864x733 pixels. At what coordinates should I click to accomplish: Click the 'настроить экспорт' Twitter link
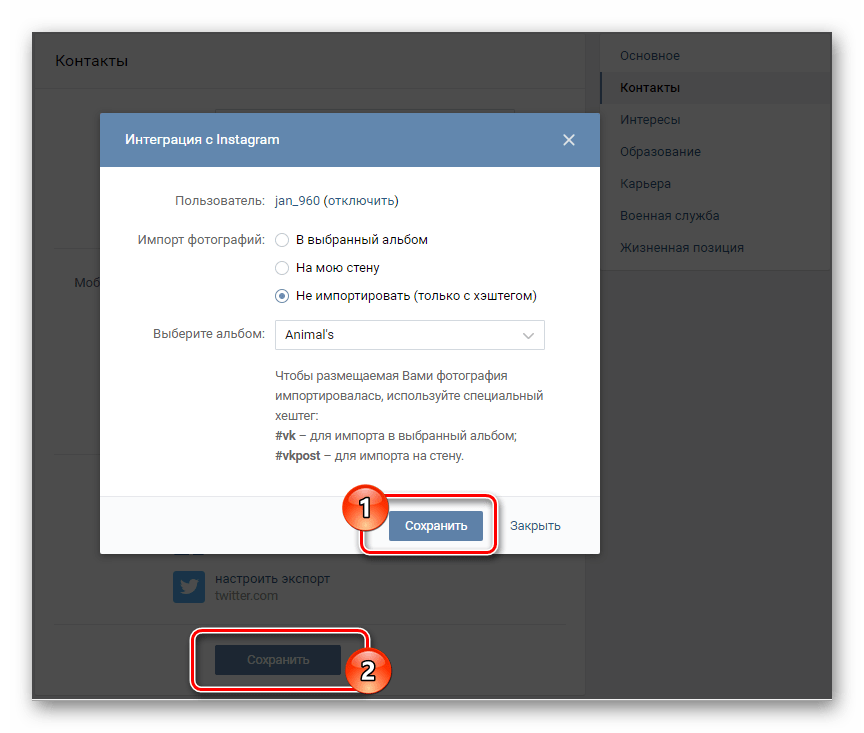(272, 579)
